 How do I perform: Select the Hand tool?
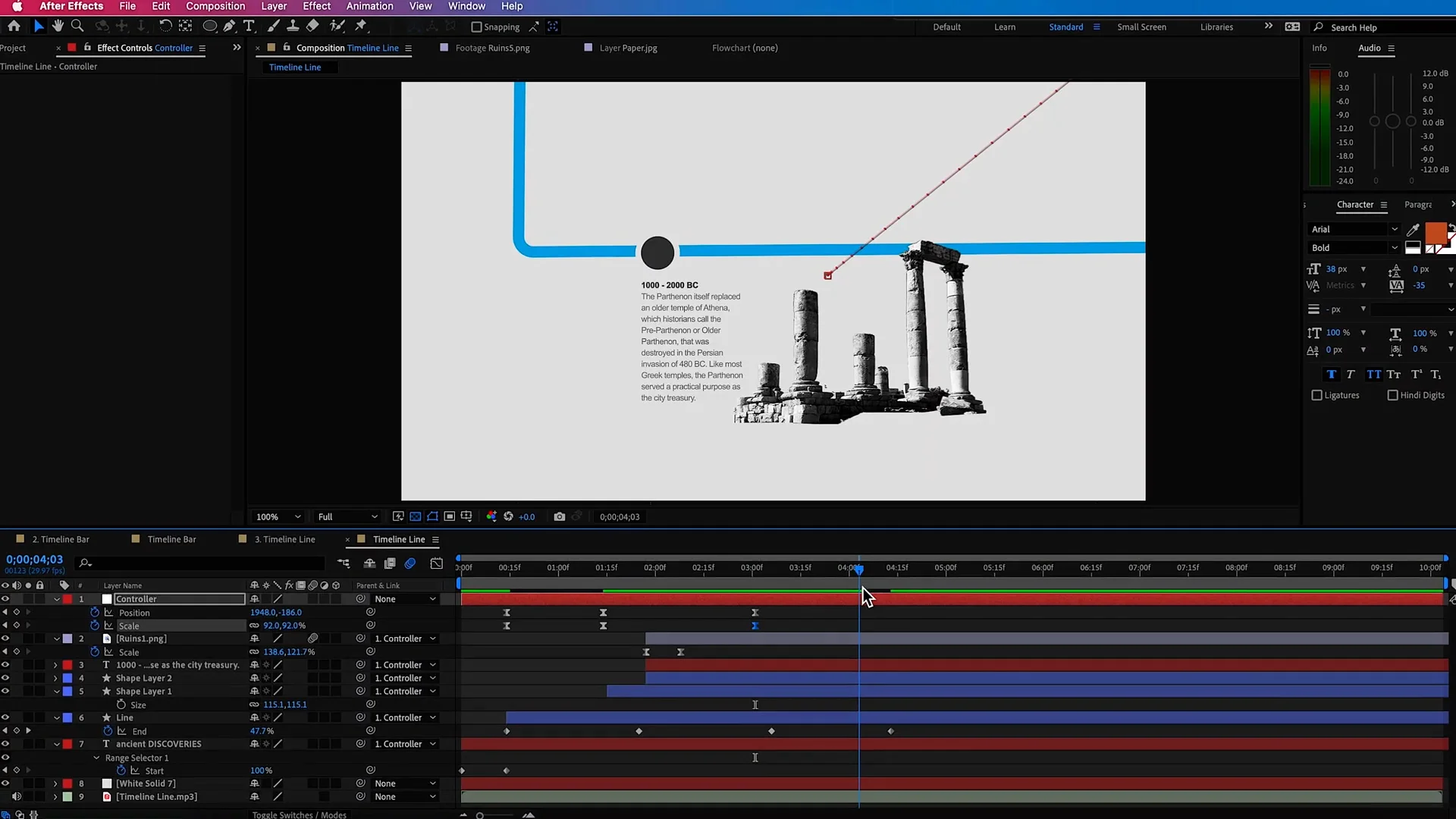[58, 26]
